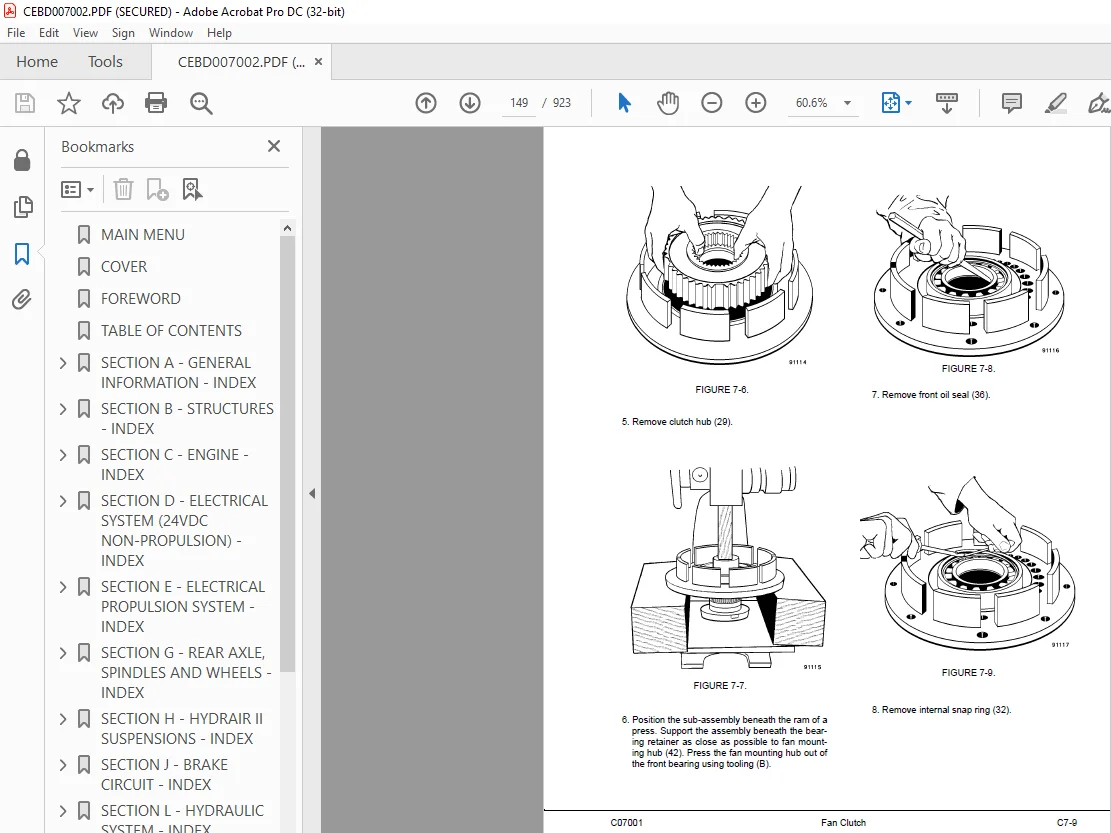1111x833 pixels.
Task: Open the security lock panel icon
Action: click(22, 160)
